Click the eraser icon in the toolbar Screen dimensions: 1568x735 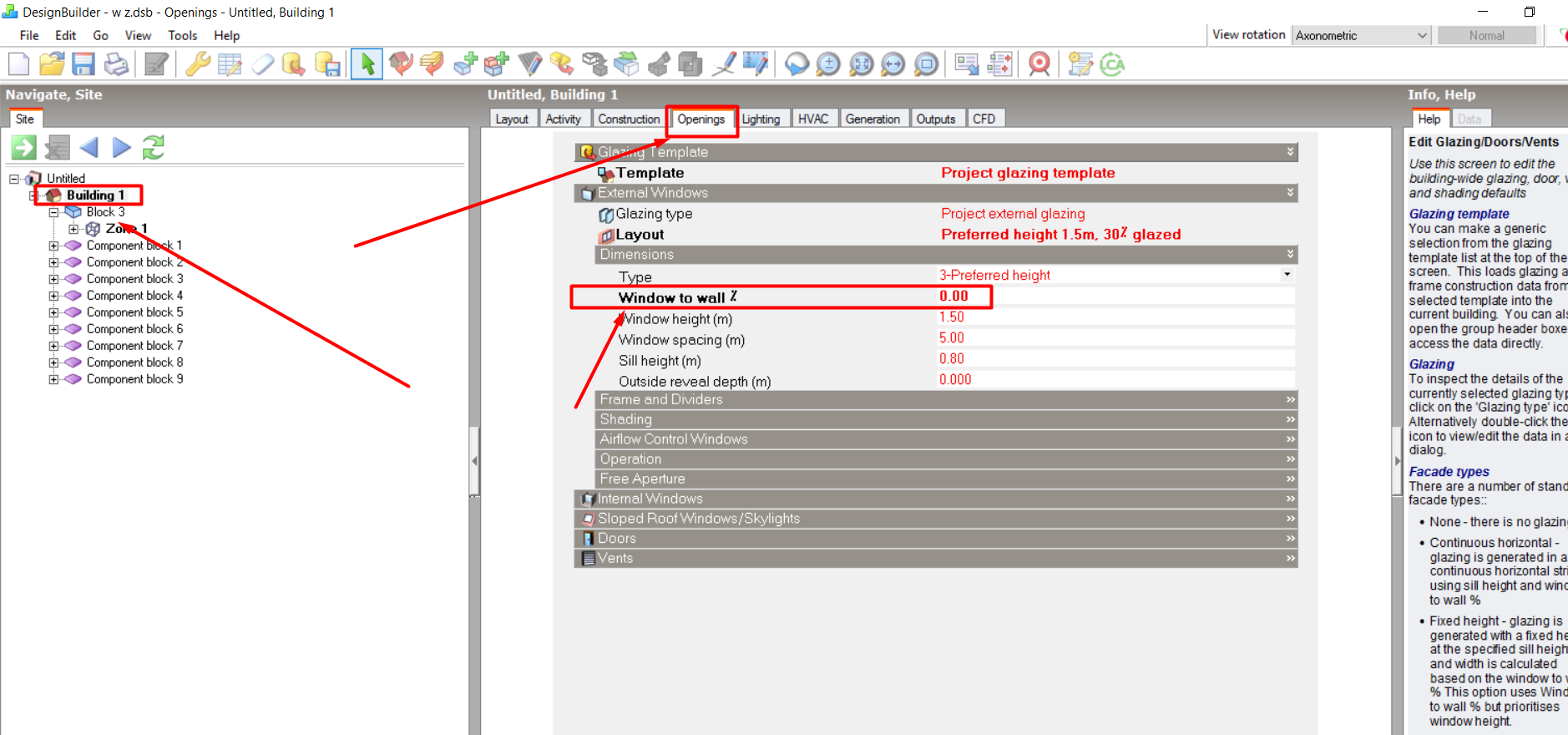pyautogui.click(x=262, y=64)
